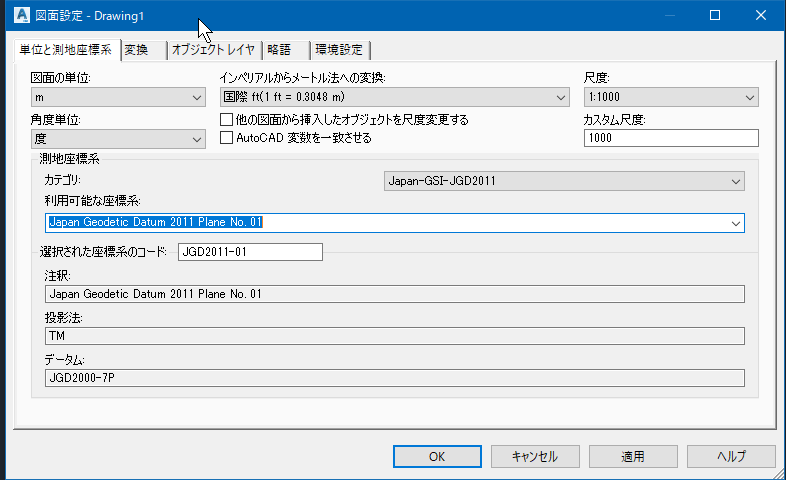Expand the 図面の単位 dropdown
The width and height of the screenshot is (786, 480).
point(118,97)
